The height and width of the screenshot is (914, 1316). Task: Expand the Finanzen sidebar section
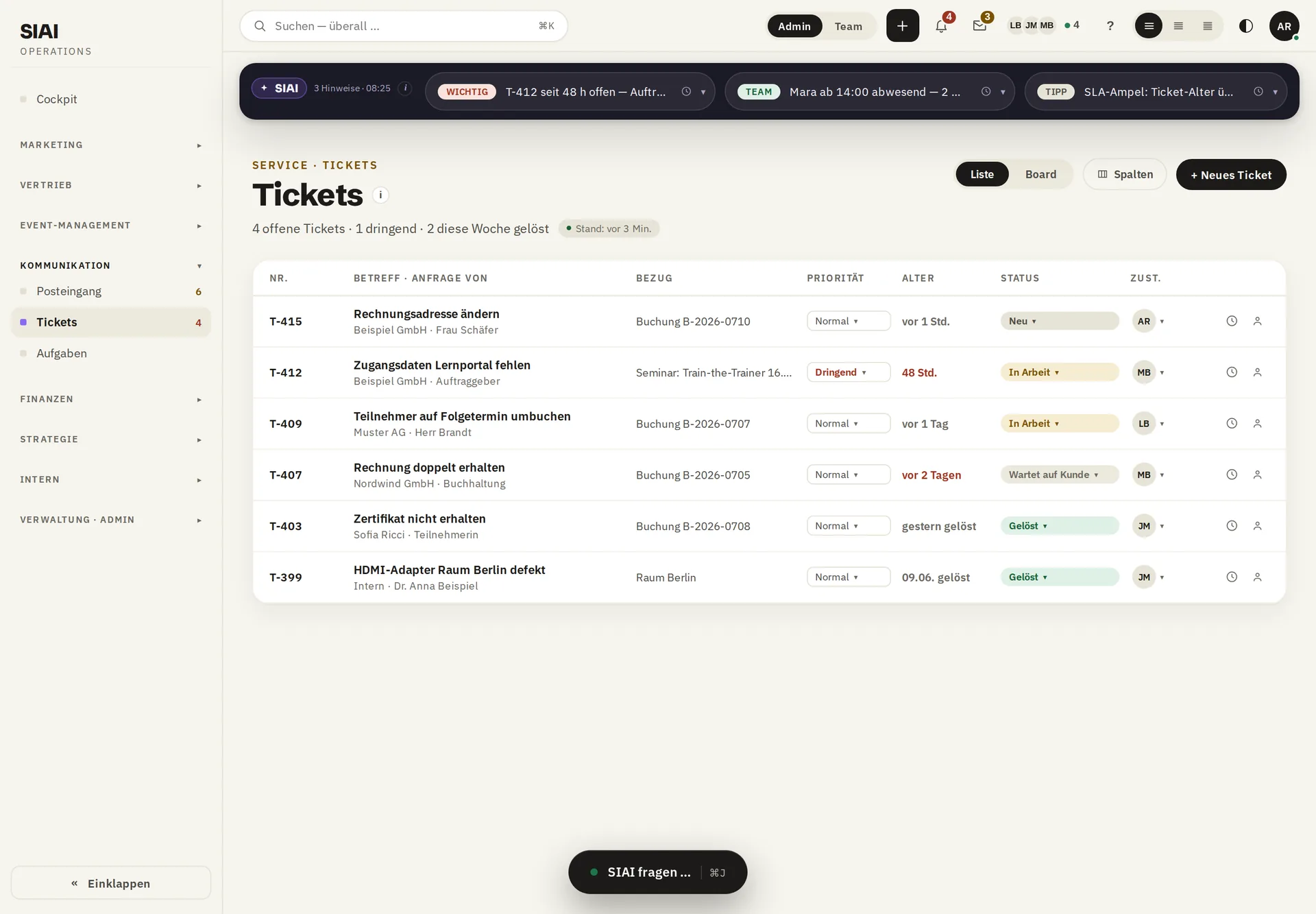pos(111,399)
